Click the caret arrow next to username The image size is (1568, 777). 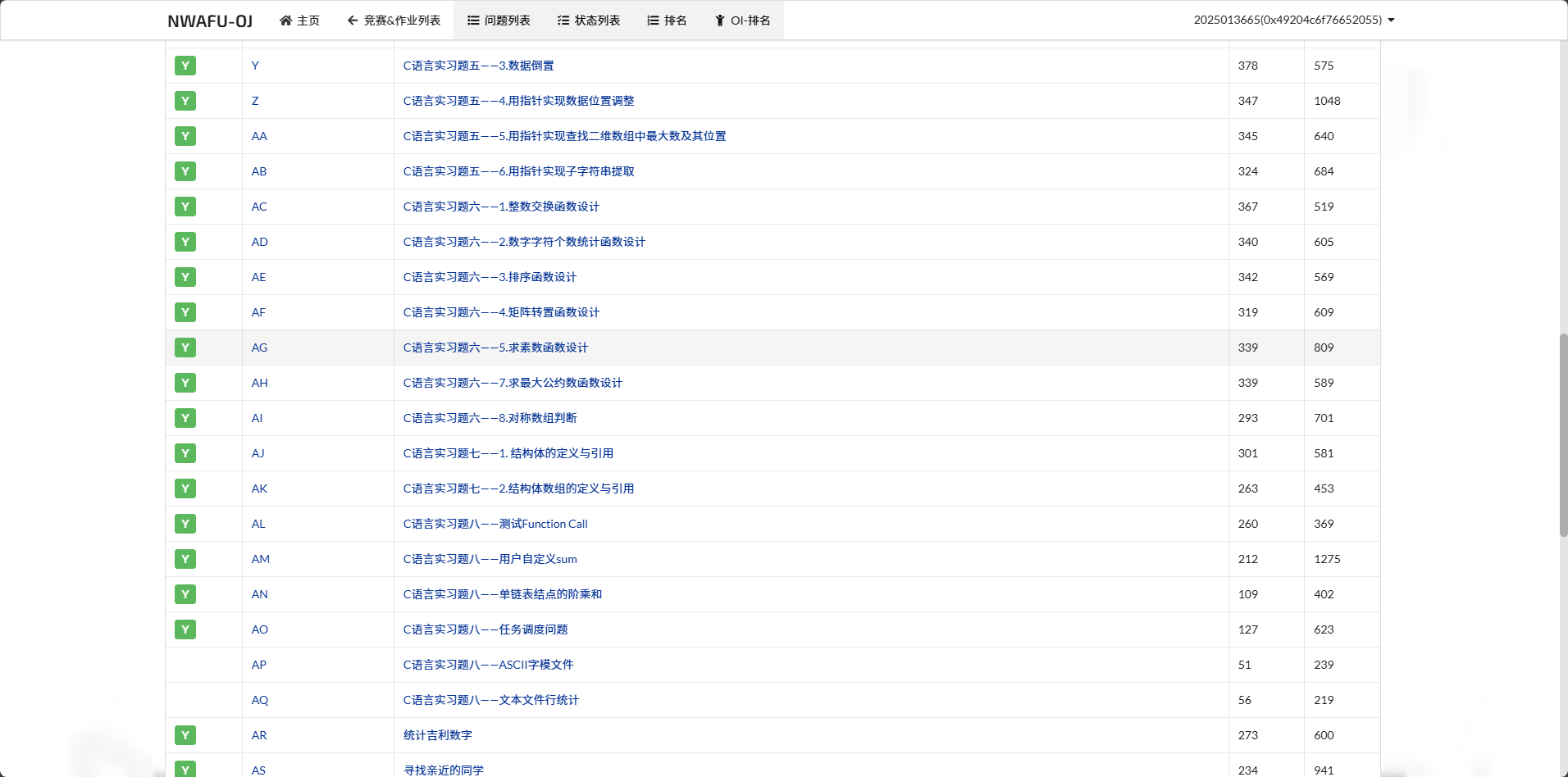[x=1391, y=20]
